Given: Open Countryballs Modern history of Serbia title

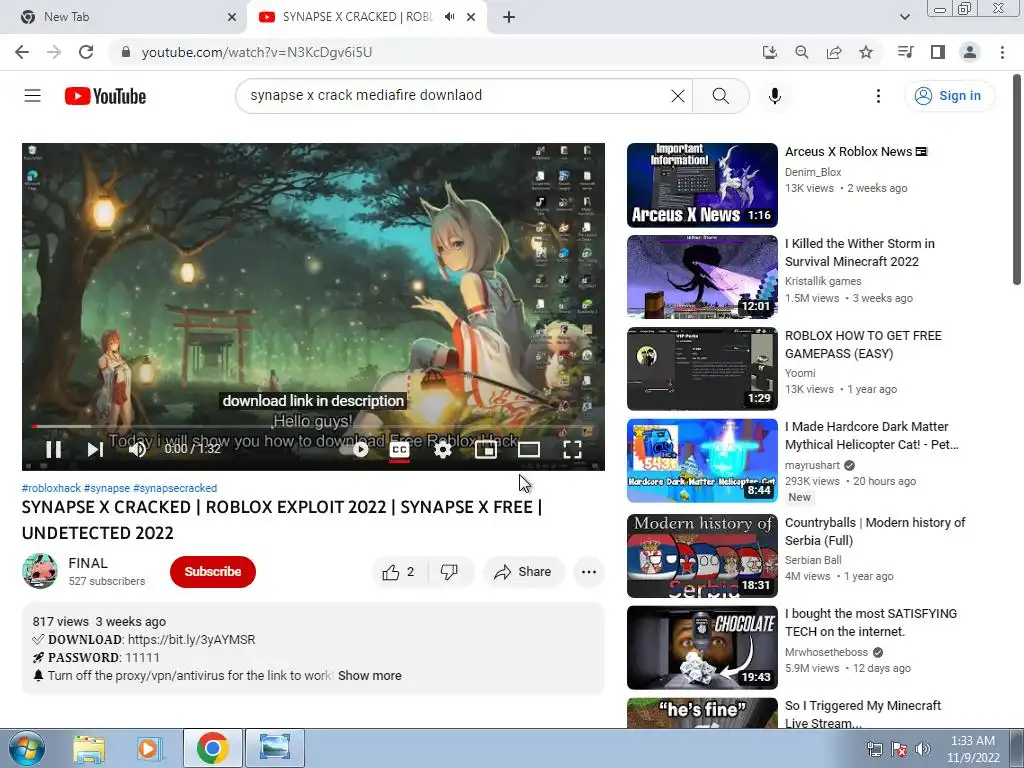Looking at the screenshot, I should 875,532.
